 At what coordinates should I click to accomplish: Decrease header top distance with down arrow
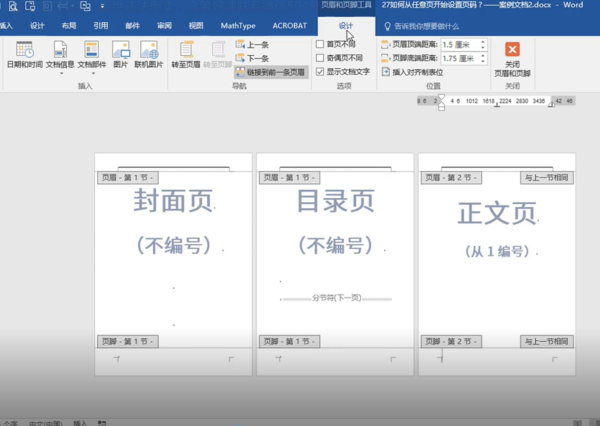click(483, 47)
